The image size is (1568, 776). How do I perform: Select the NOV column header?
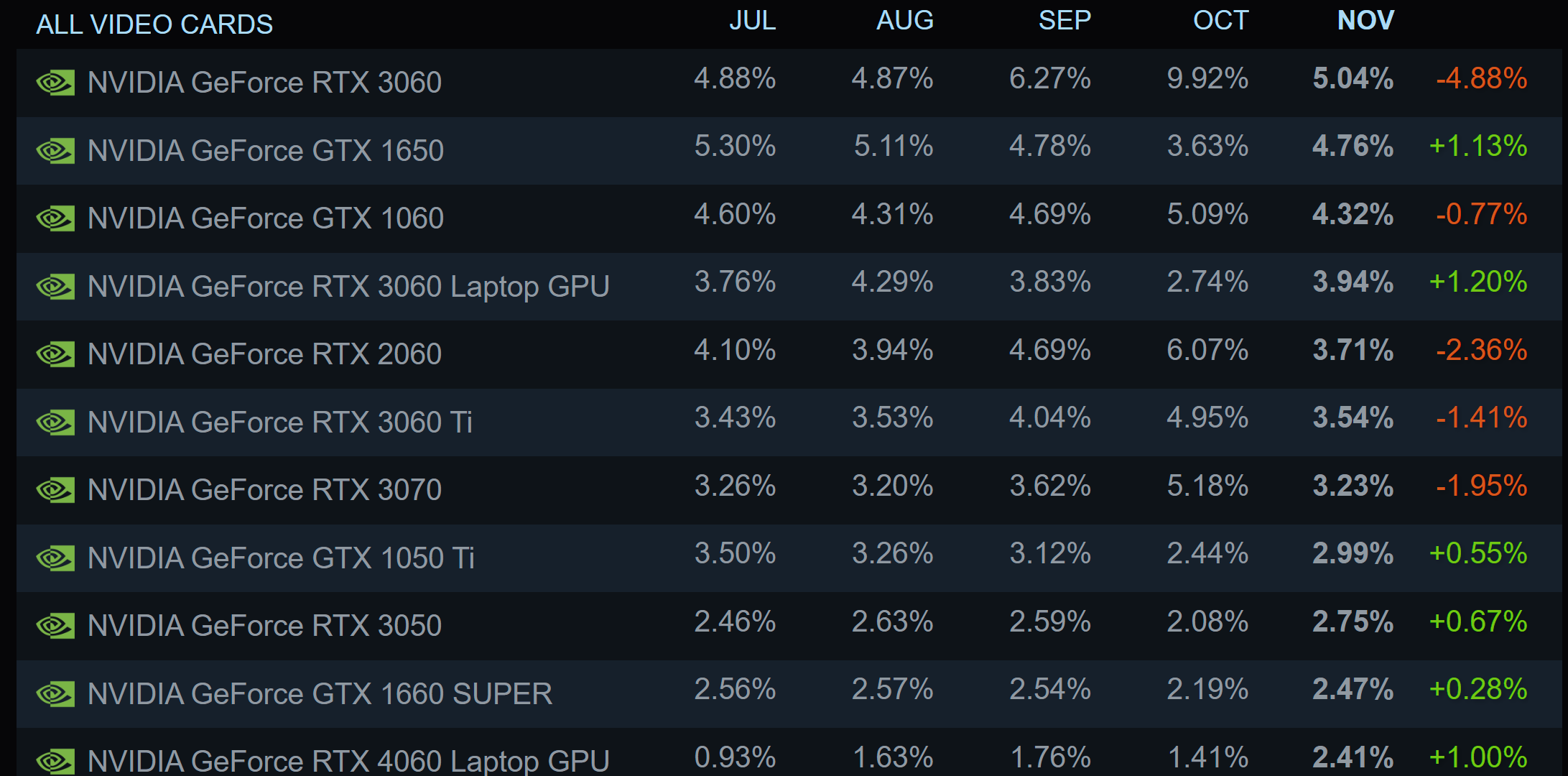(1365, 20)
